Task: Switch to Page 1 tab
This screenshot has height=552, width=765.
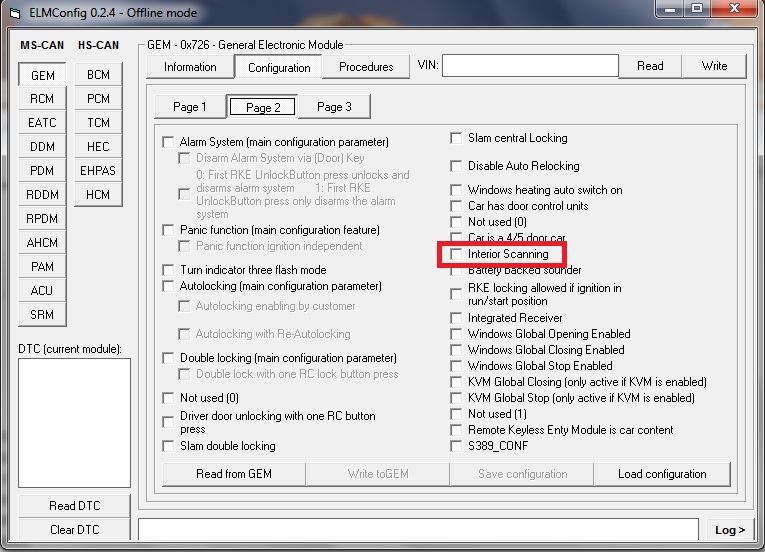Action: coord(190,107)
